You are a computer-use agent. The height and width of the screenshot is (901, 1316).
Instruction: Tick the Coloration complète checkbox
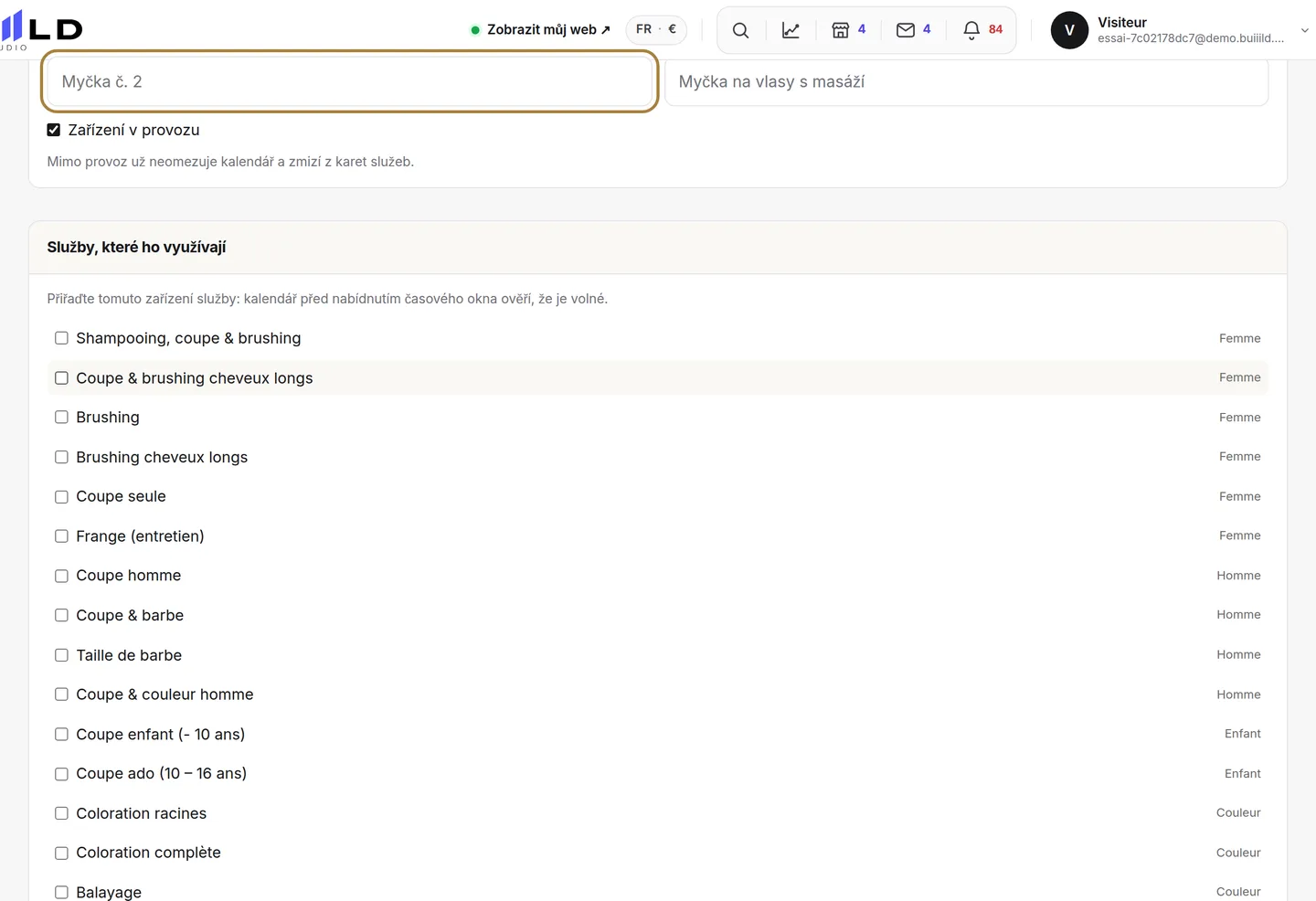pos(61,853)
